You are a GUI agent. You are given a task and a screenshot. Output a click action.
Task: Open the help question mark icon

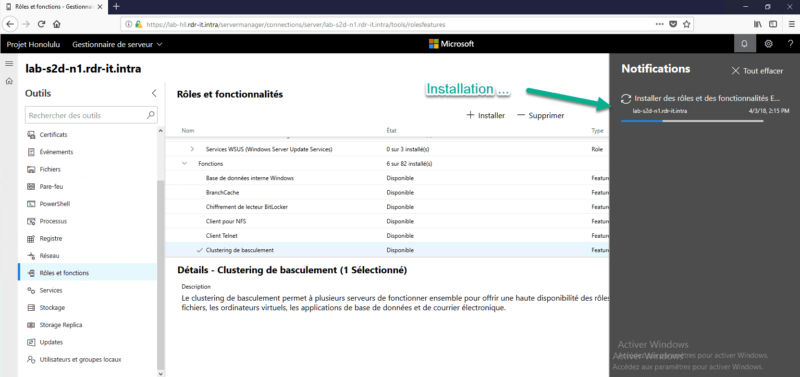790,44
